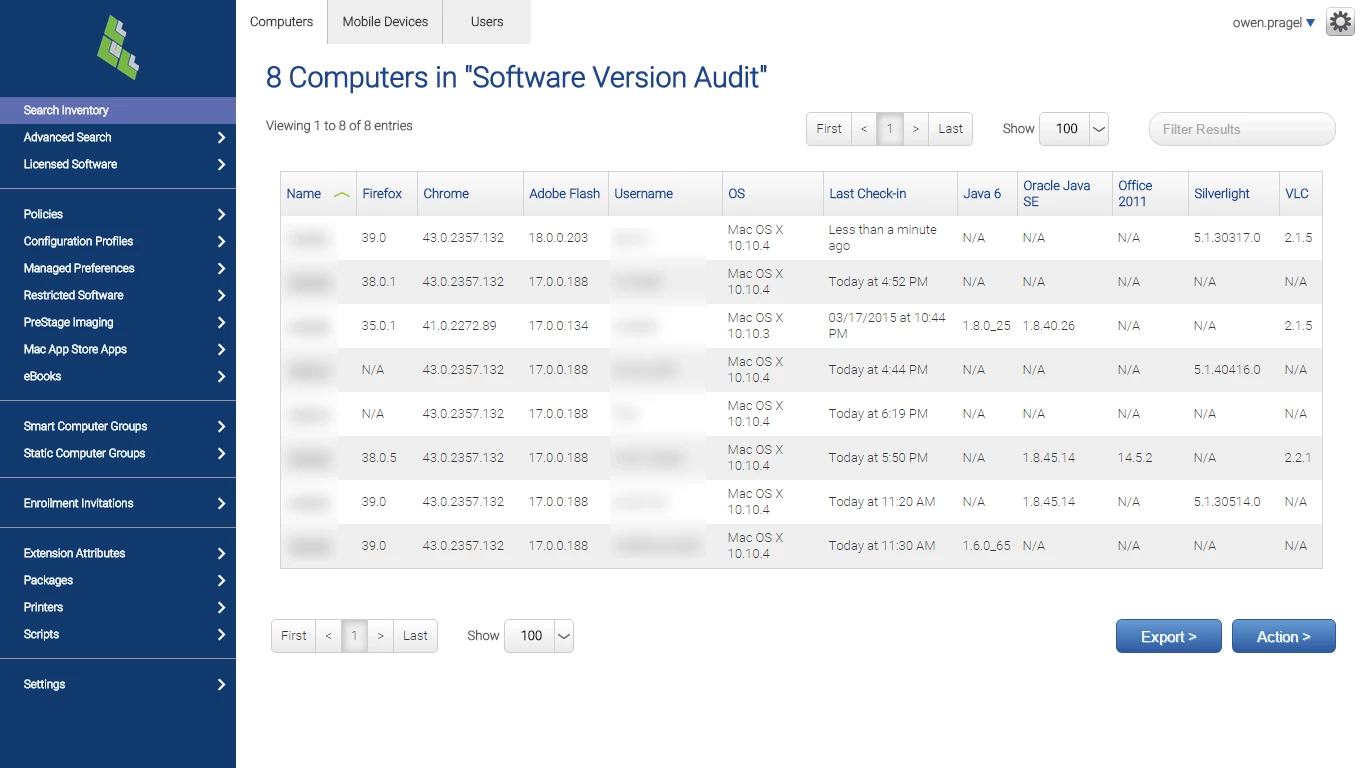
Task: Expand Managed Preferences chevron
Action: click(221, 268)
